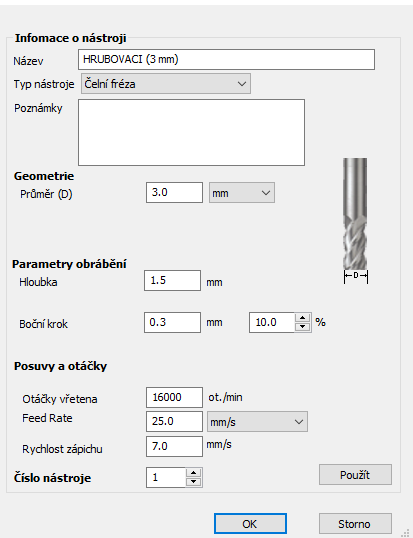Click the end mill tool illustration

[355, 220]
